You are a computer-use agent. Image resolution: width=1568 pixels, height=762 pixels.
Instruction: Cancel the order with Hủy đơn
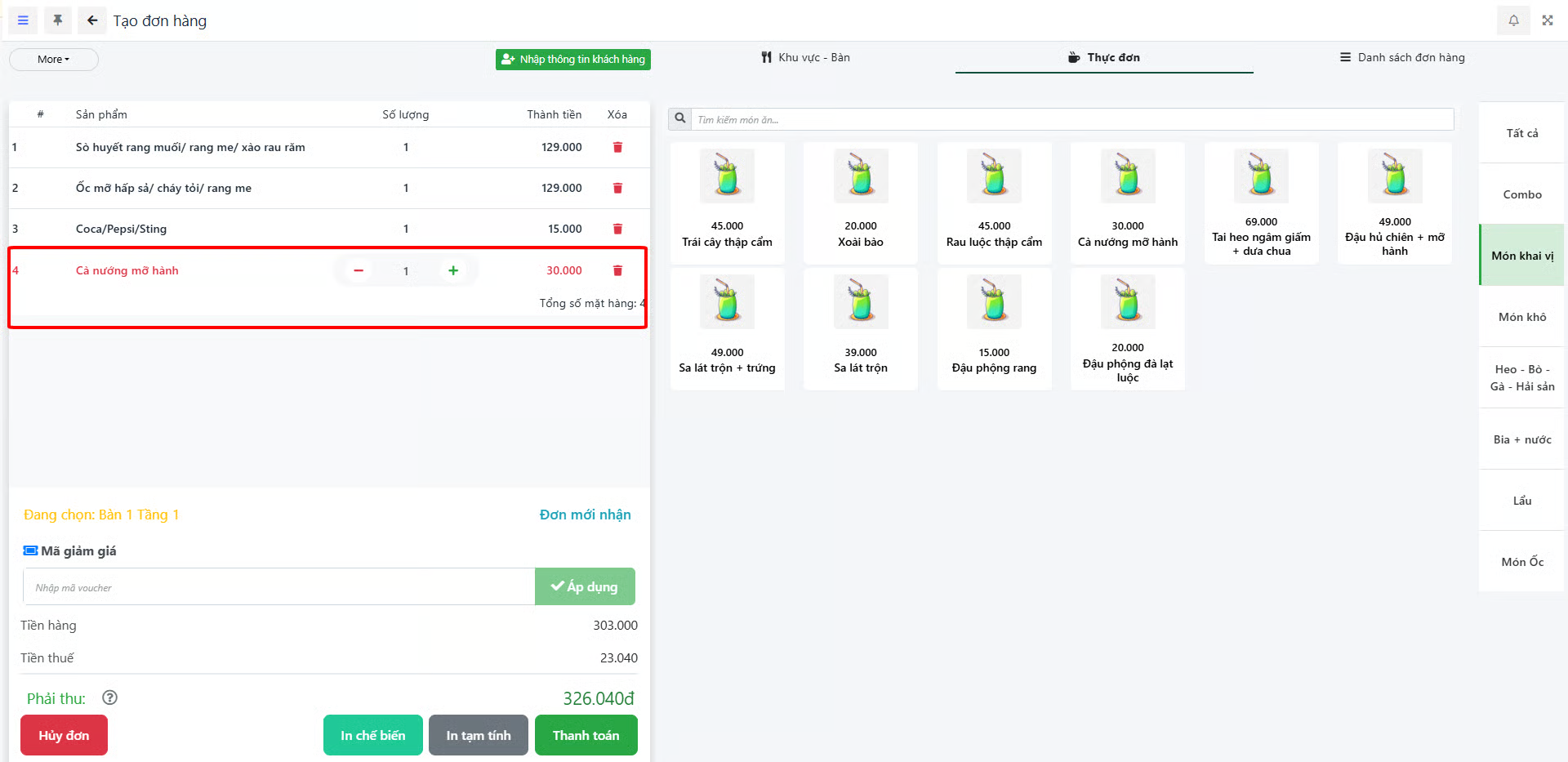click(64, 735)
